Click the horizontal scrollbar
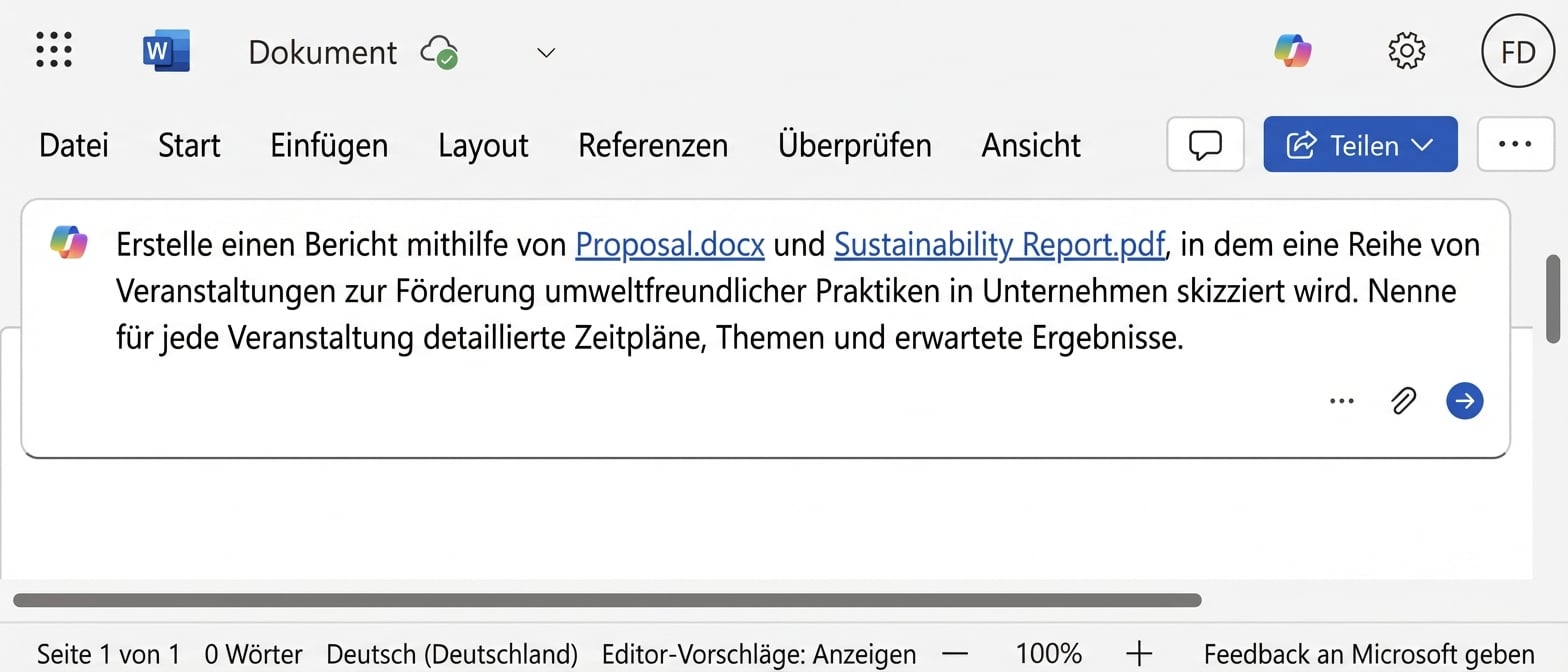Viewport: 1568px width, 672px height. coord(607,600)
